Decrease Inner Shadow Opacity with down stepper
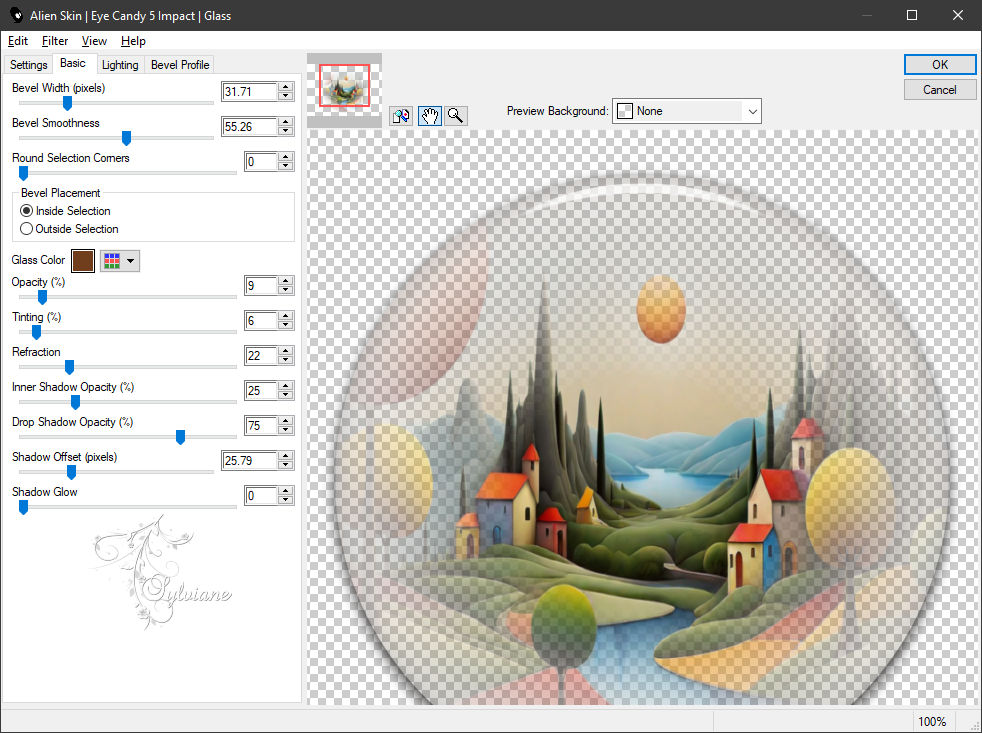 coord(286,395)
